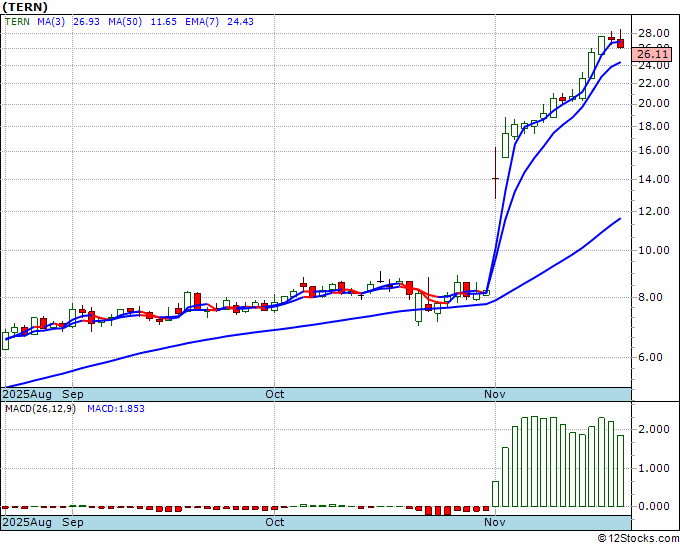The image size is (680, 546).
Task: Click the EMA(7) indicator label
Action: [202, 22]
